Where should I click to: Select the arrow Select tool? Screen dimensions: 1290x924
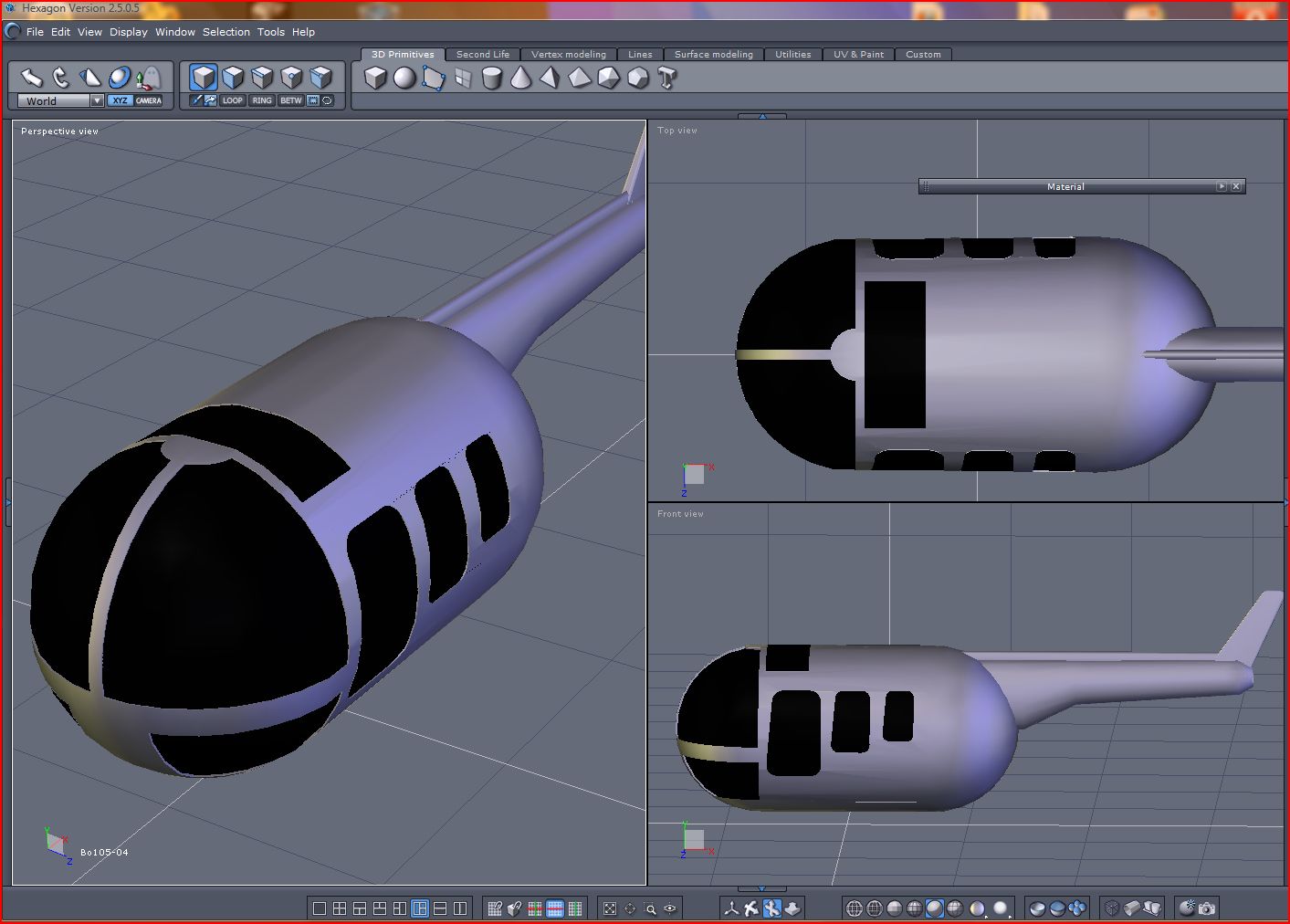[32, 78]
